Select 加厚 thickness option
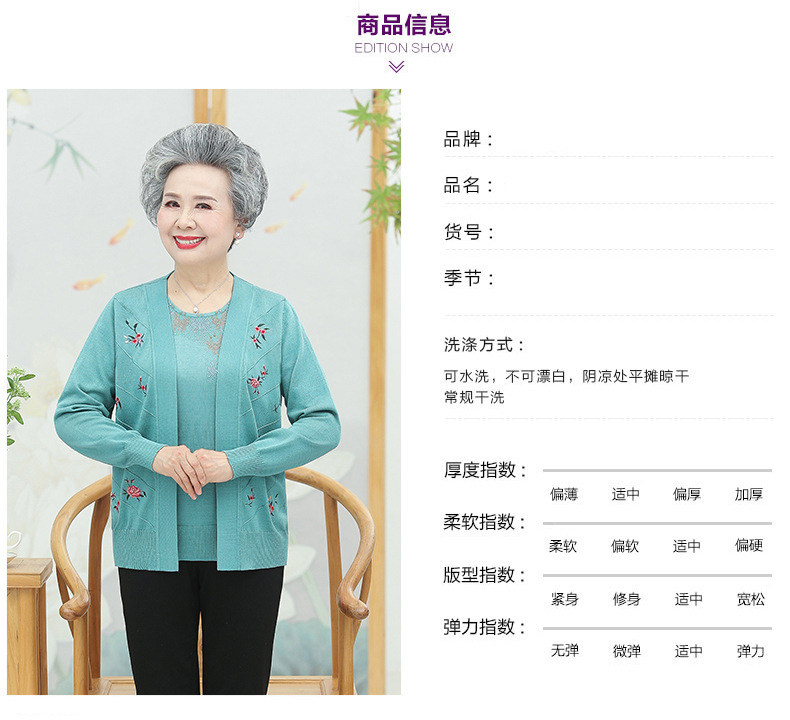The width and height of the screenshot is (790, 720). tap(749, 494)
